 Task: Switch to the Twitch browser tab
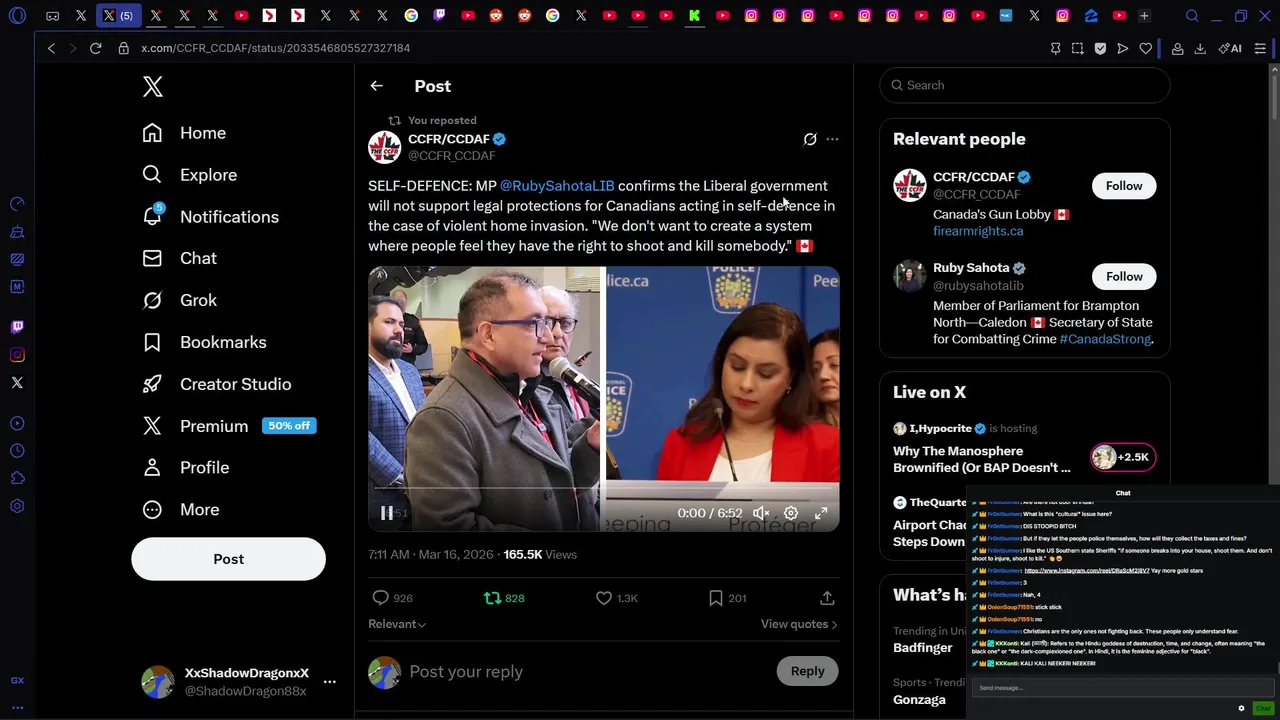(439, 16)
